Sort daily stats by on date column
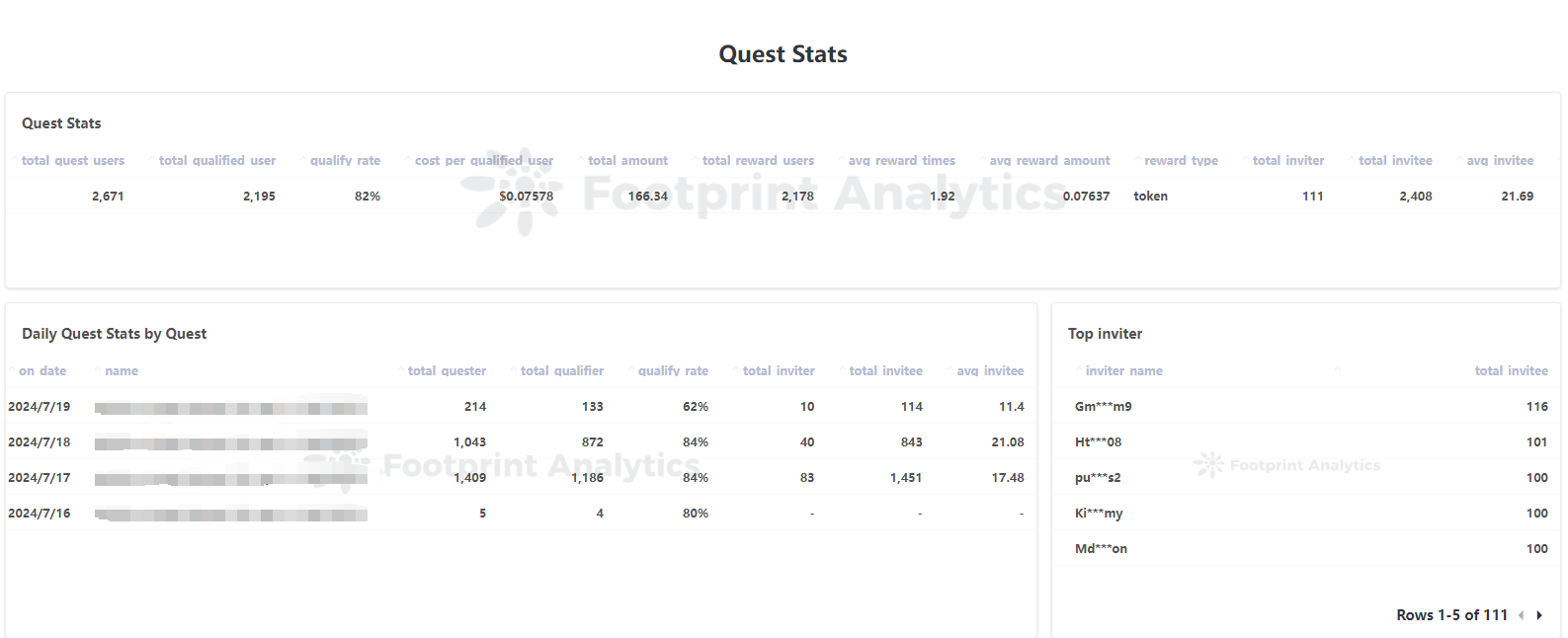Viewport: 1568px width, 638px height. tap(42, 370)
